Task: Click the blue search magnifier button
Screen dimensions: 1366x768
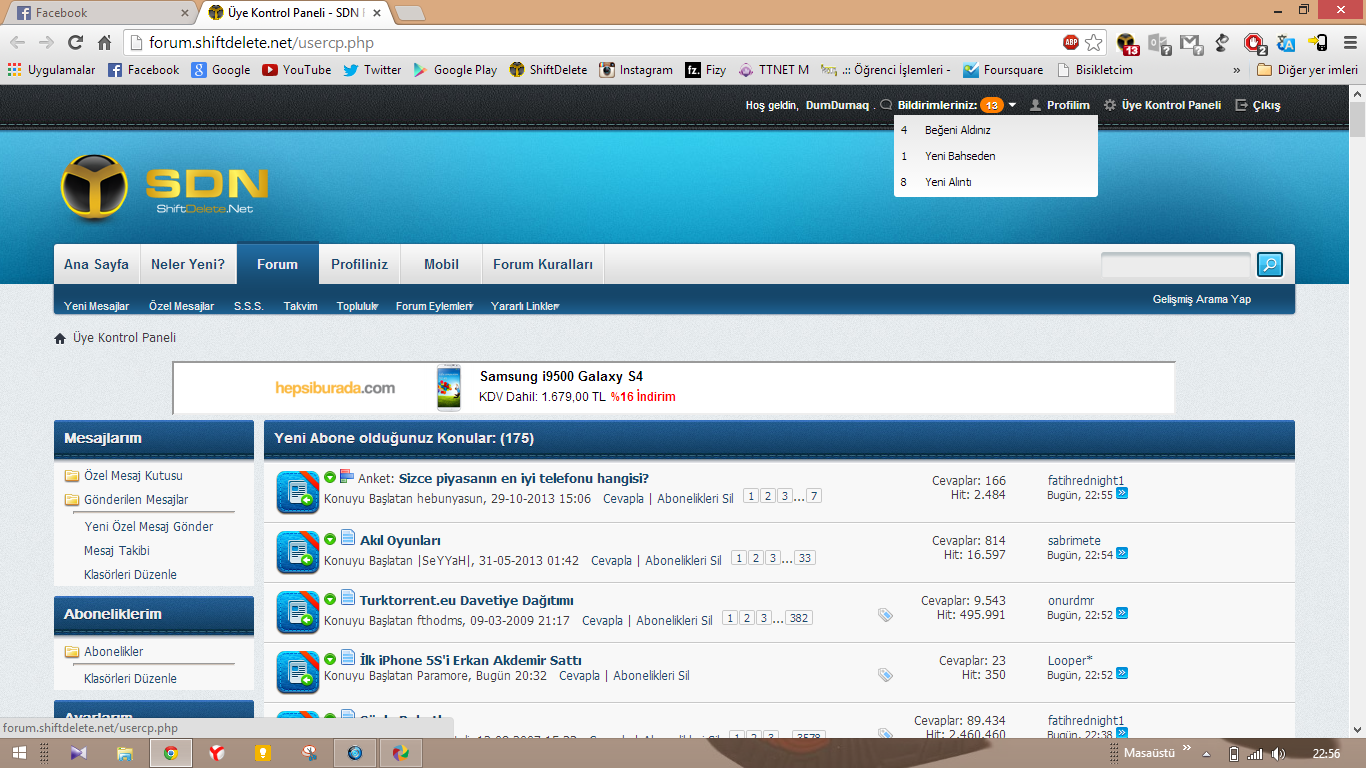Action: click(x=1269, y=264)
